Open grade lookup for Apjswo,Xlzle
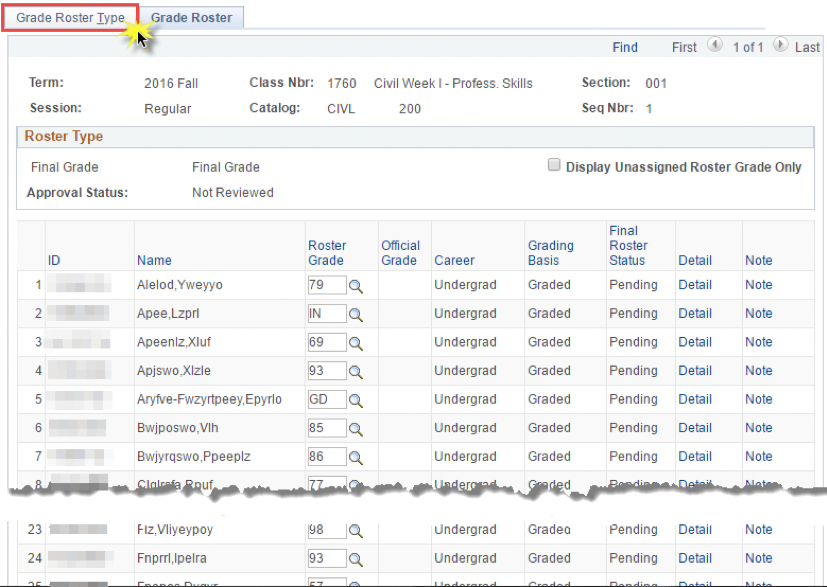The height and width of the screenshot is (587, 827). (355, 371)
